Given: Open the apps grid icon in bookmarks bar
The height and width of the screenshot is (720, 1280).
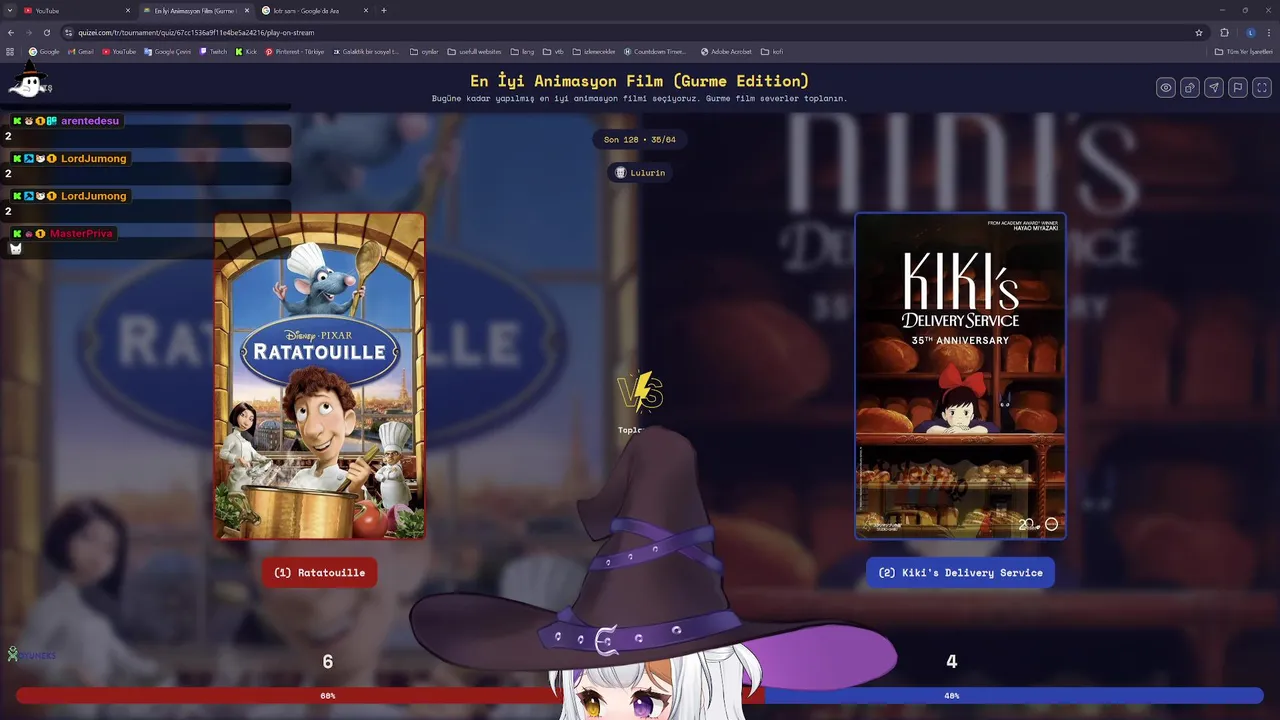Looking at the screenshot, I should pos(10,51).
